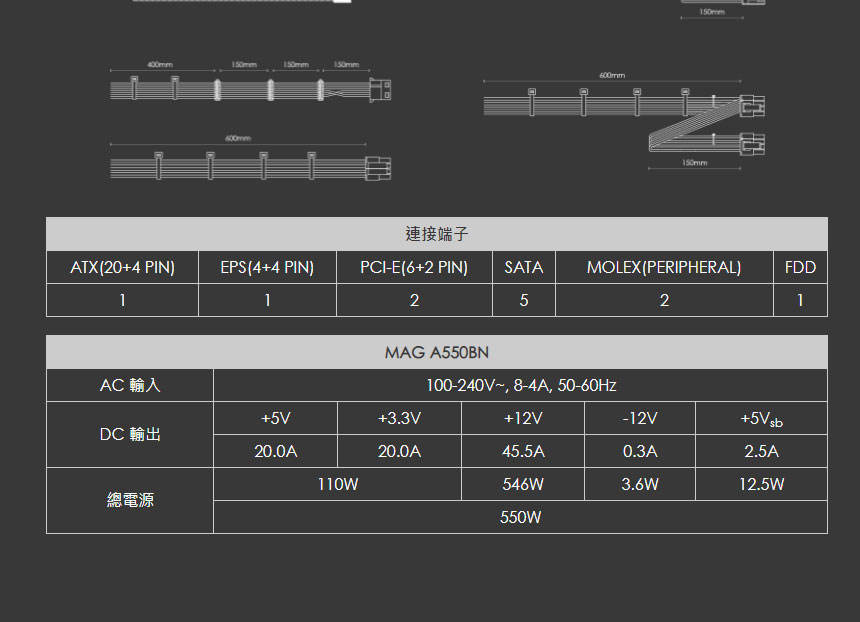Select the quantity 2 under PCI-E(6+2 PIN)

pos(414,300)
